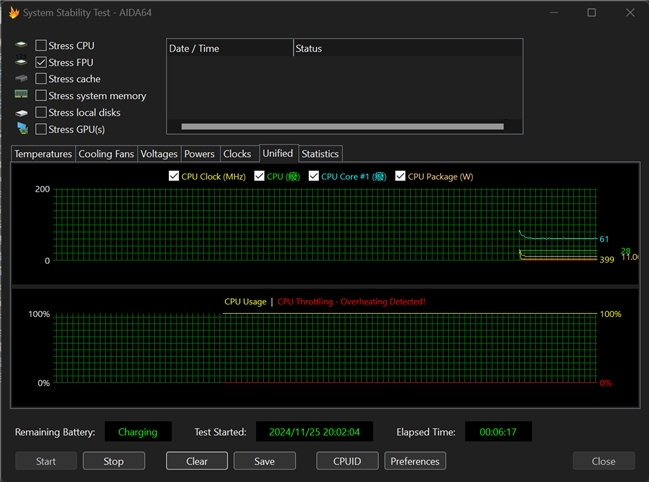
Task: Open the Voltages tab
Action: click(159, 154)
